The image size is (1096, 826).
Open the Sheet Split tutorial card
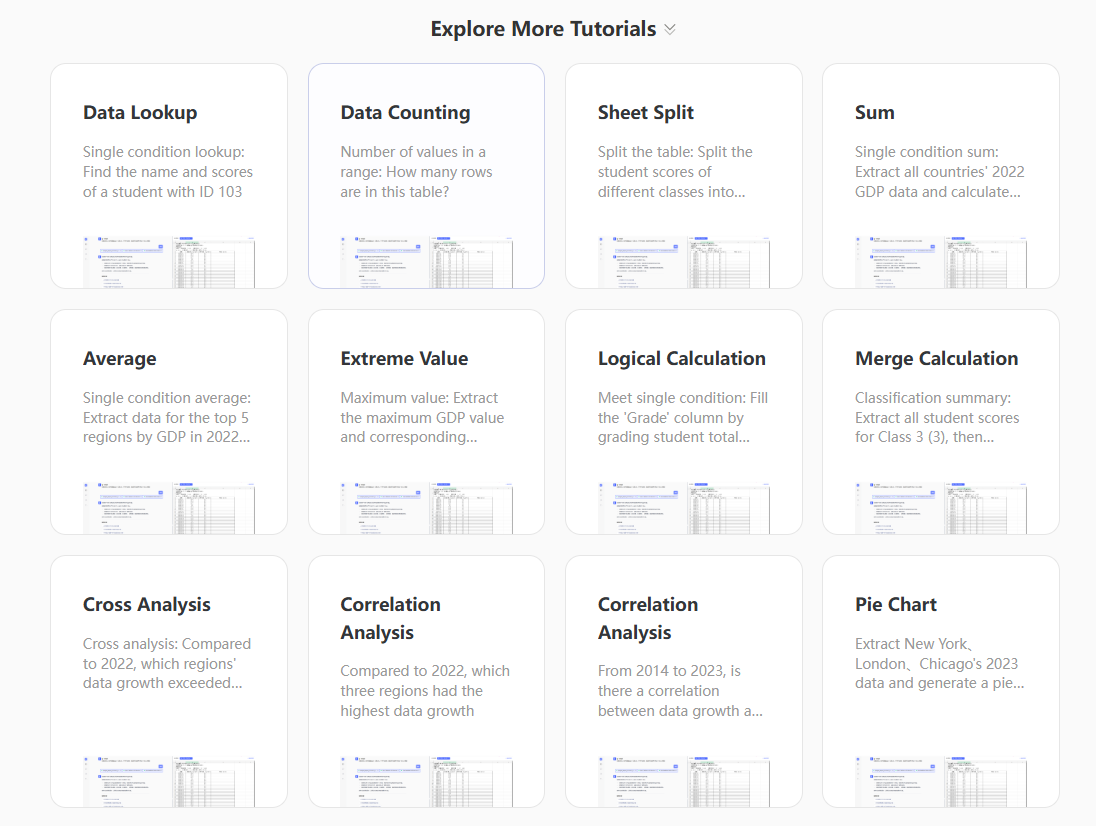[683, 176]
